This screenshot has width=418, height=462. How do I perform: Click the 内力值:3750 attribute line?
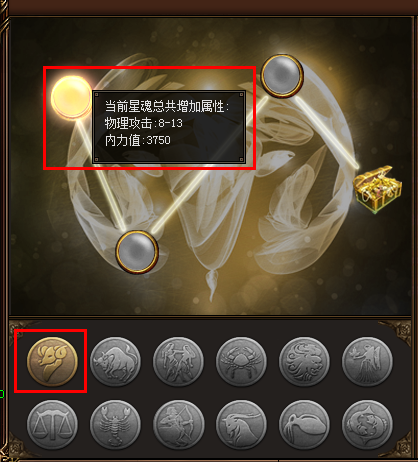(x=138, y=140)
